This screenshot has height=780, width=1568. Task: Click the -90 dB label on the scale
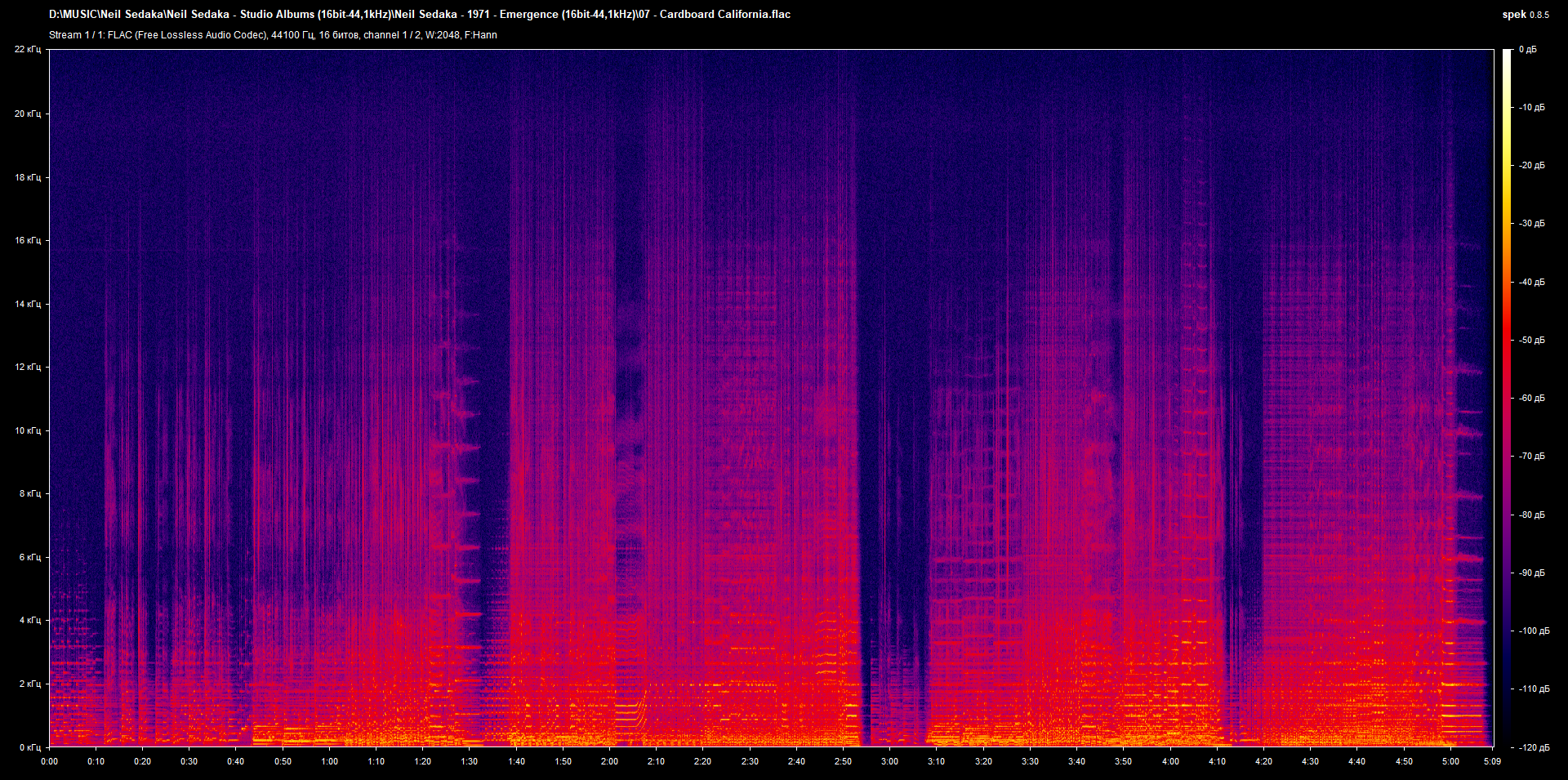pyautogui.click(x=1532, y=573)
